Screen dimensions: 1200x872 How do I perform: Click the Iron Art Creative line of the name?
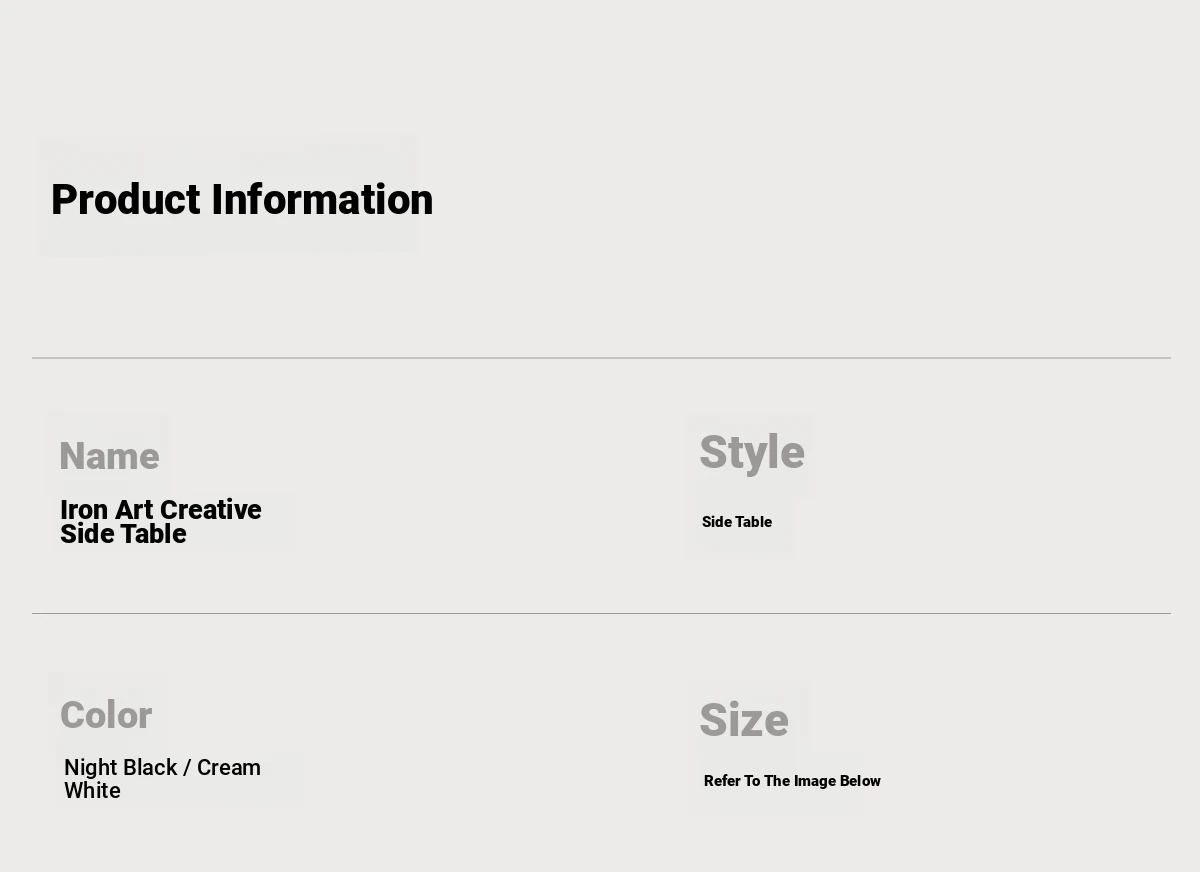click(160, 510)
